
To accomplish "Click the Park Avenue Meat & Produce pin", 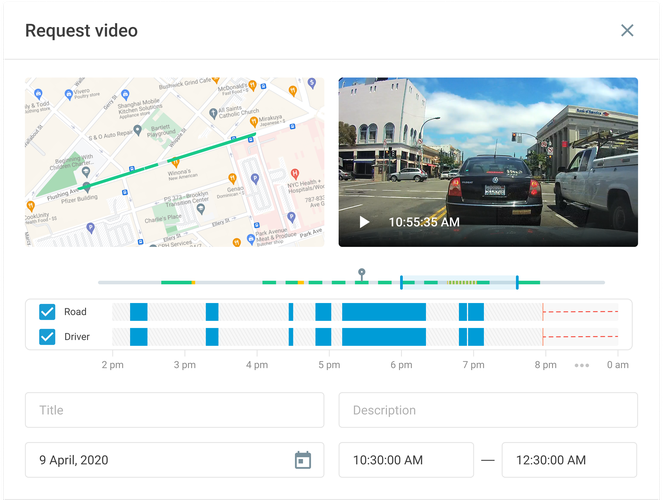I will click(251, 239).
